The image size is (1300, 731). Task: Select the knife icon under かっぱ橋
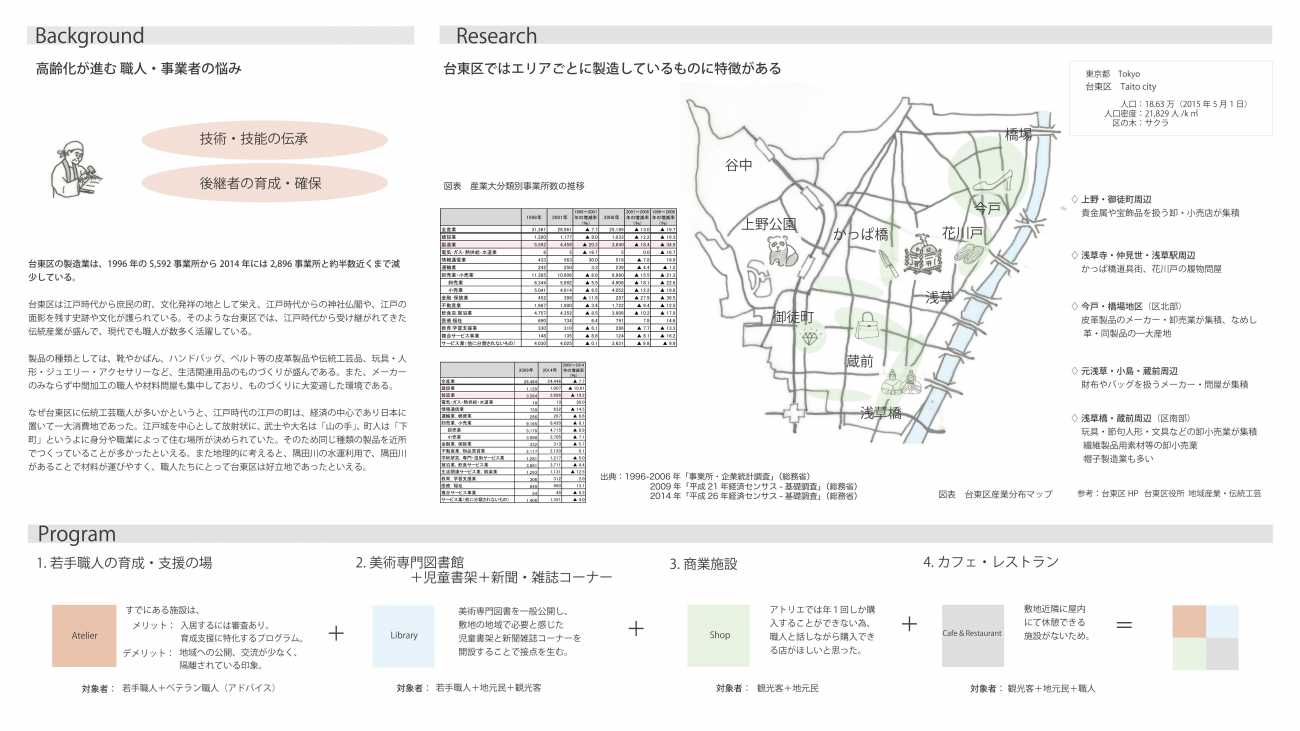(886, 262)
